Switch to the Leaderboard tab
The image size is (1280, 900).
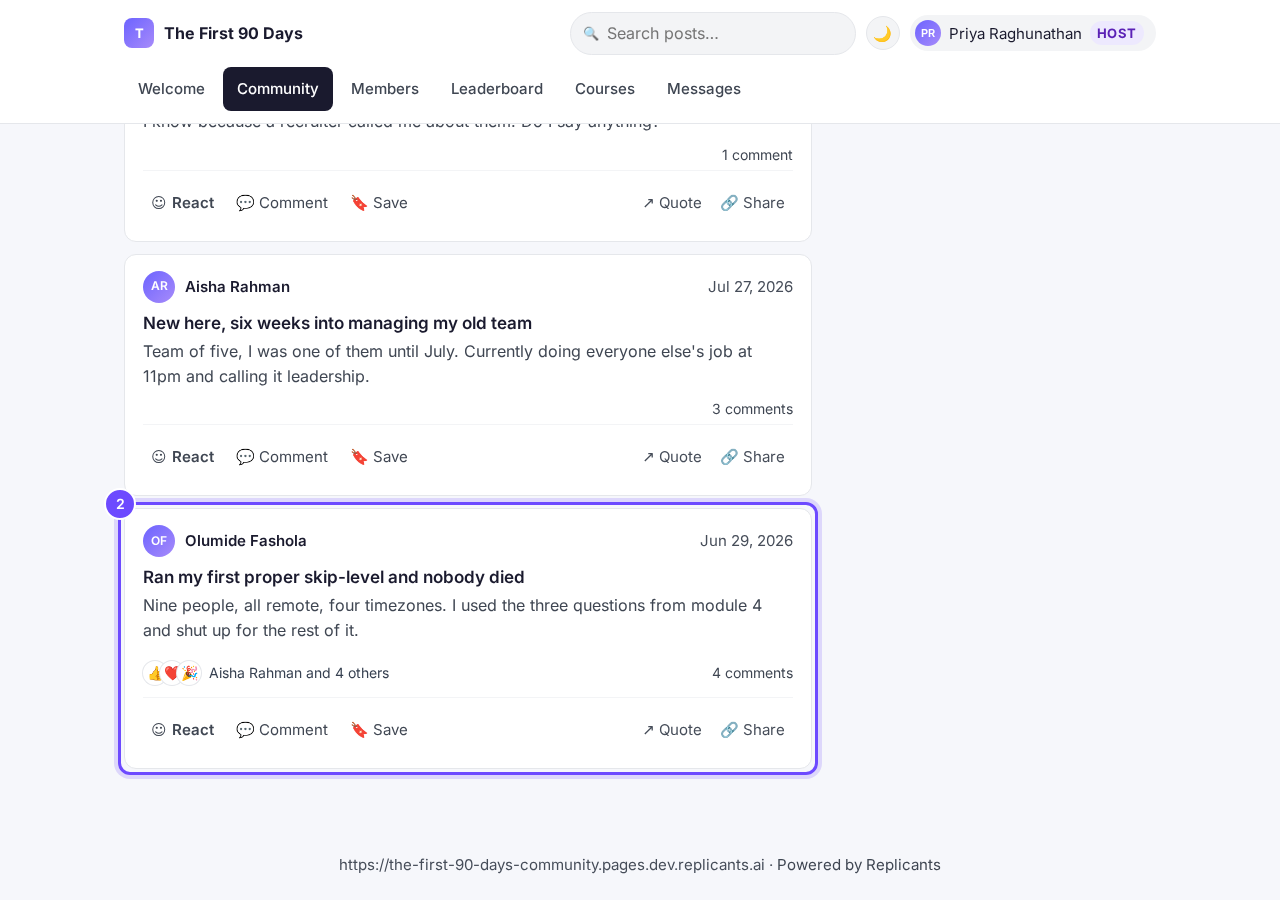(x=497, y=89)
